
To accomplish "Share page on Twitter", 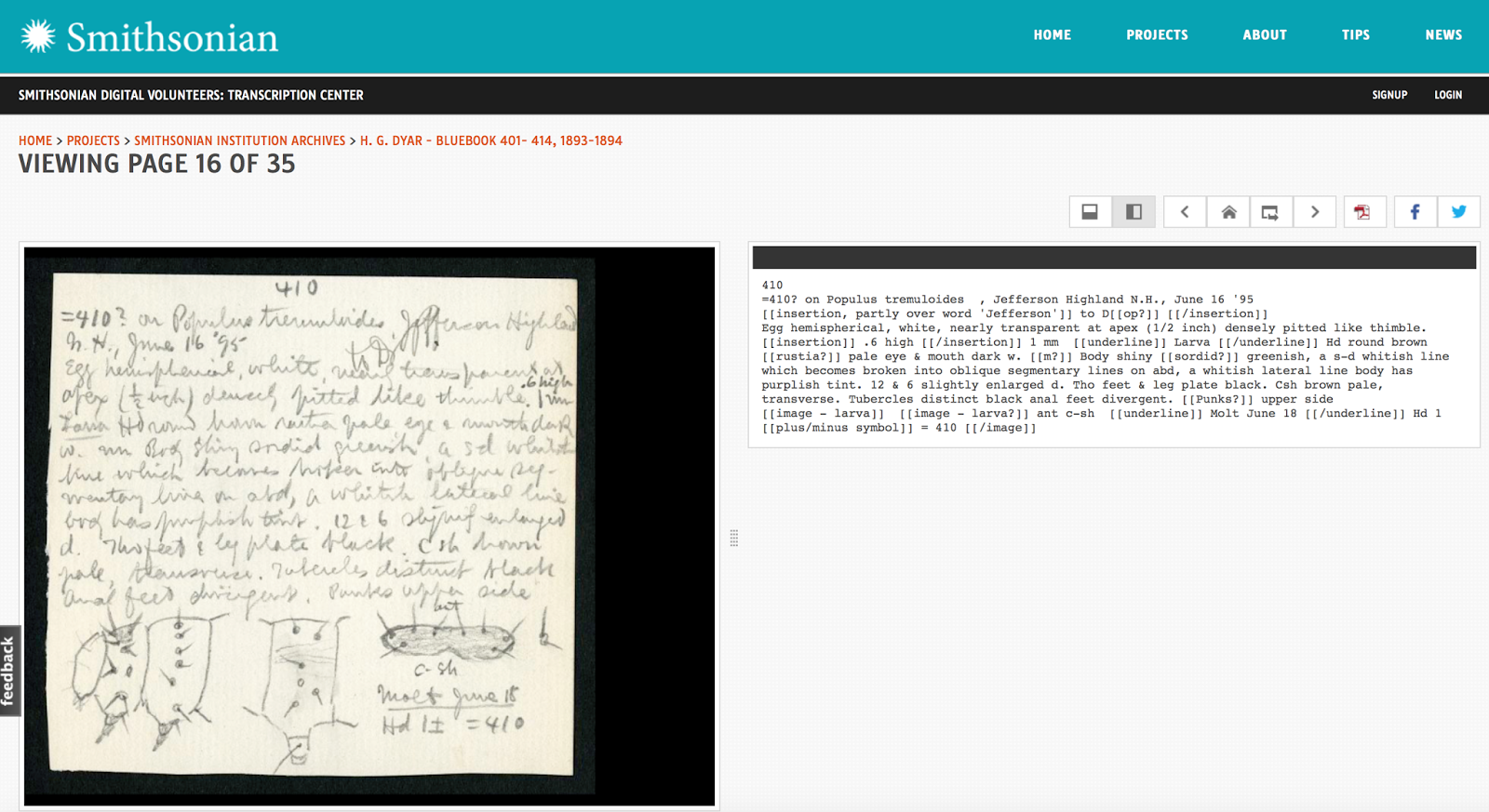I will (1458, 212).
